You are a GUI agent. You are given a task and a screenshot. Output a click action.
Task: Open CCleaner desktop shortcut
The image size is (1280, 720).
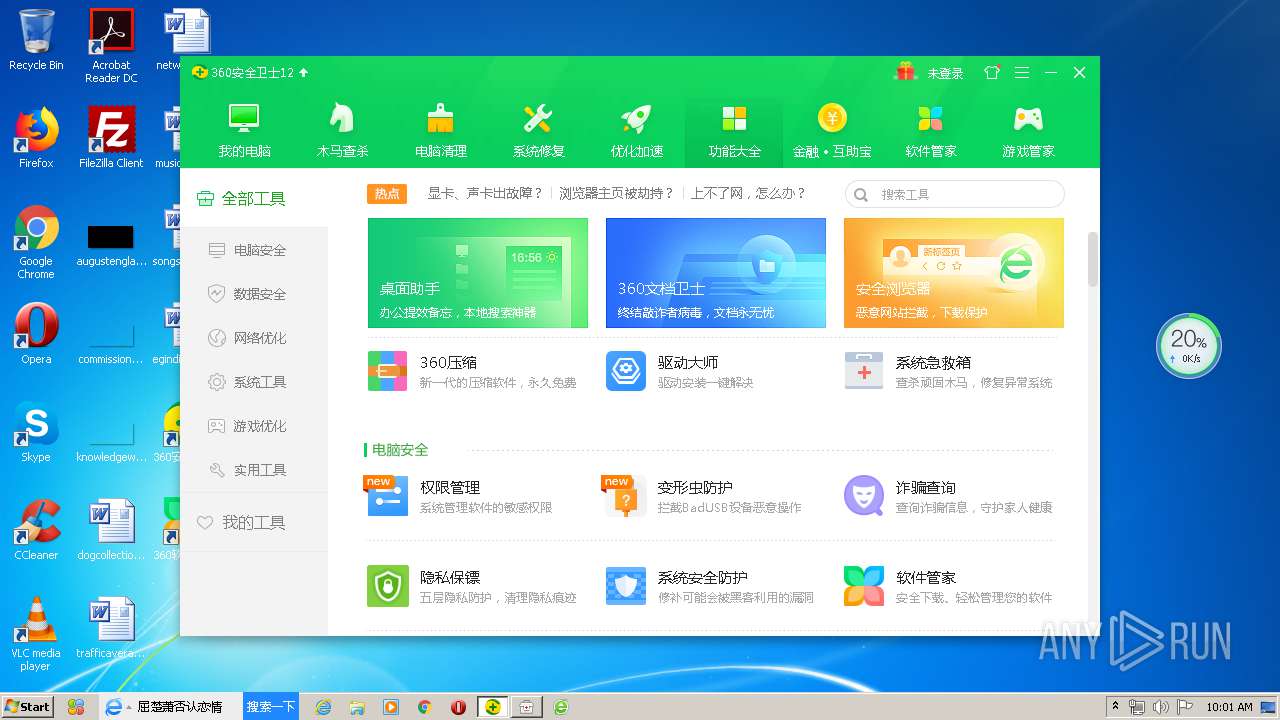[36, 530]
